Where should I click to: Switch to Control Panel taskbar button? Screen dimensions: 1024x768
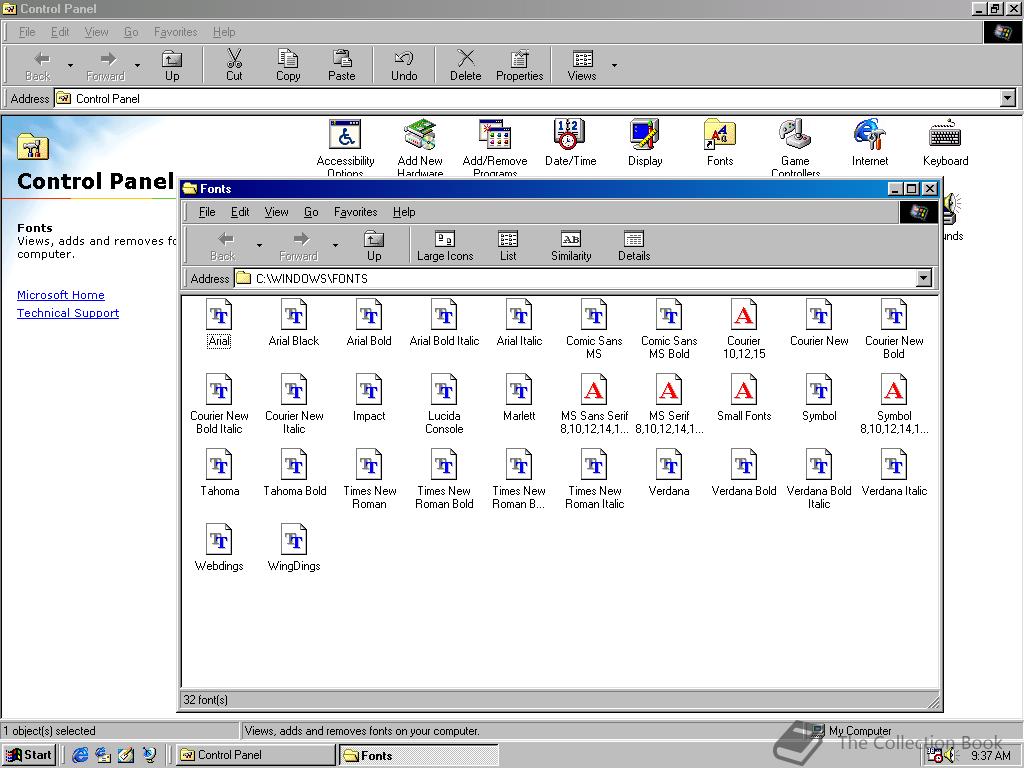point(255,755)
